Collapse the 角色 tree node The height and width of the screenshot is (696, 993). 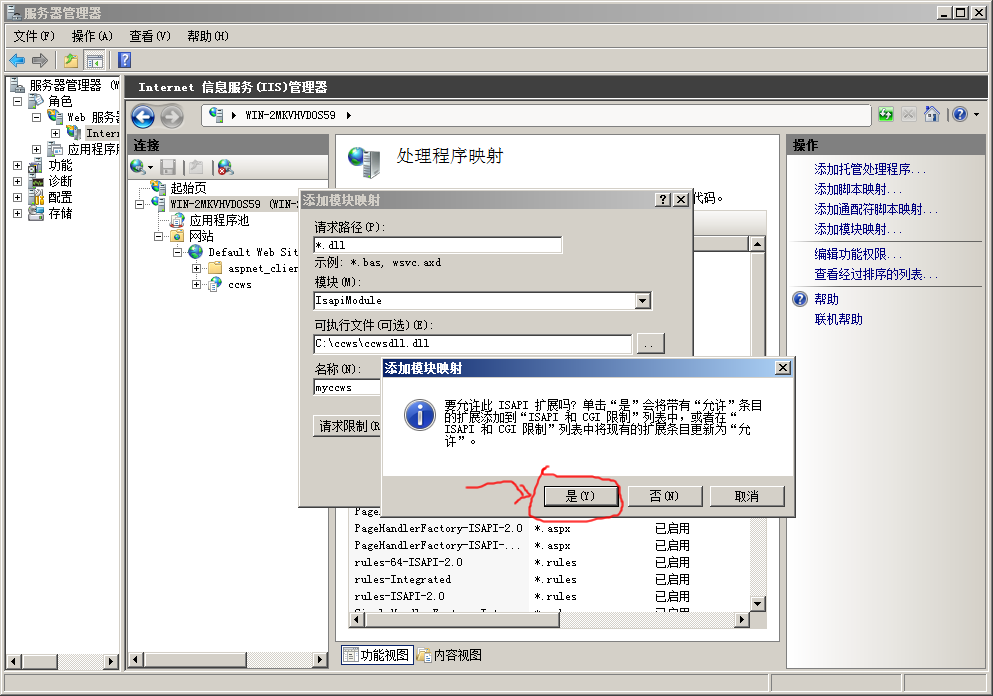click(17, 101)
